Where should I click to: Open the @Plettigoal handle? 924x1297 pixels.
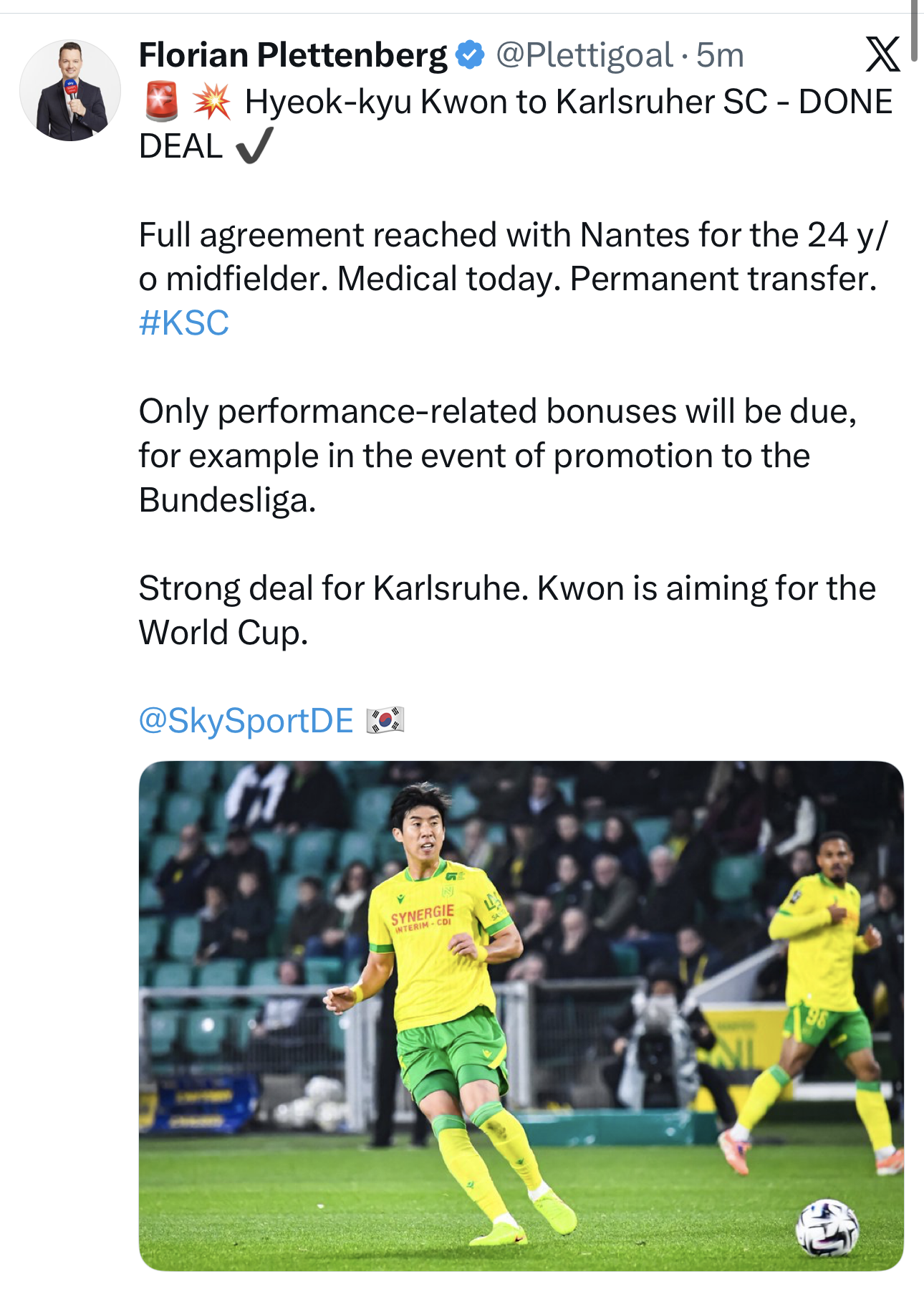[584, 55]
